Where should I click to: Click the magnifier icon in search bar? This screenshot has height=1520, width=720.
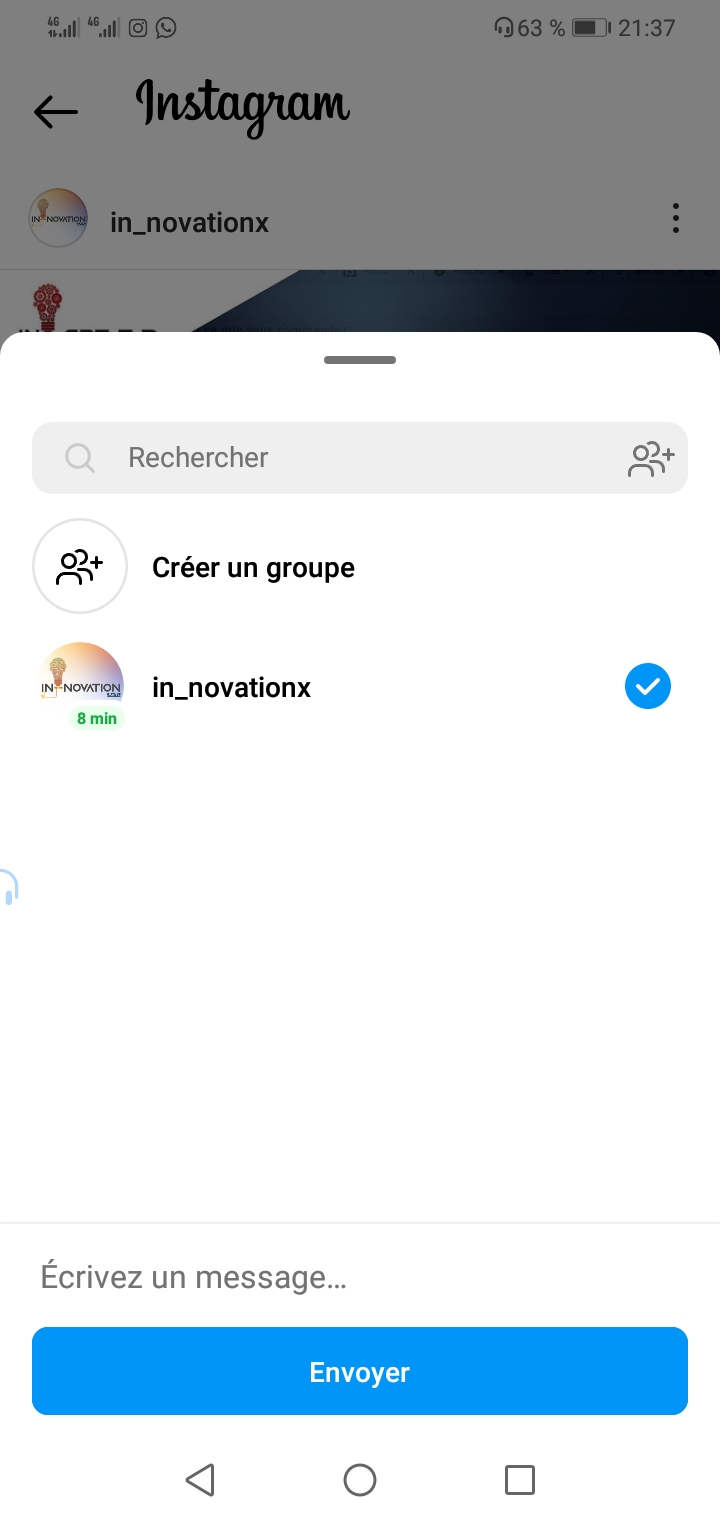point(80,458)
